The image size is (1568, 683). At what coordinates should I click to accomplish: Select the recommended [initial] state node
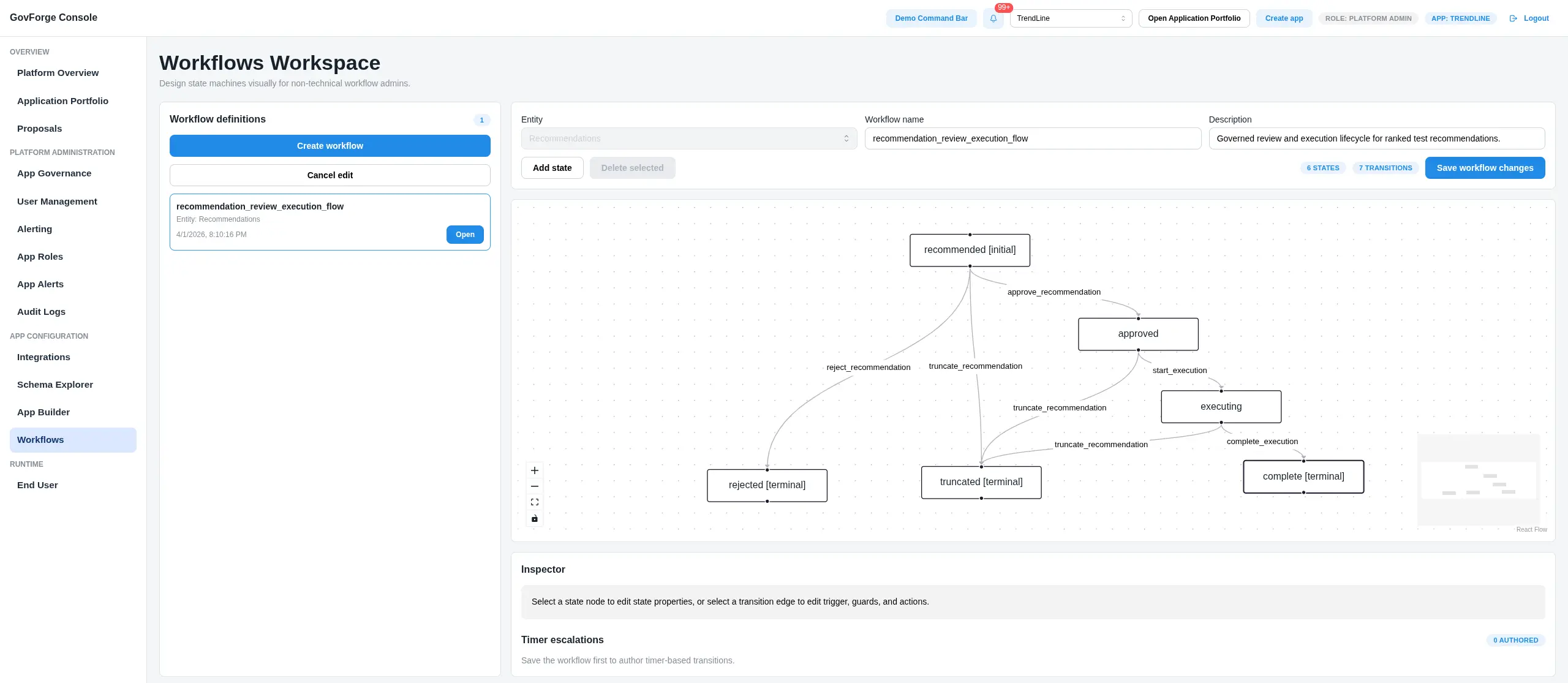970,250
